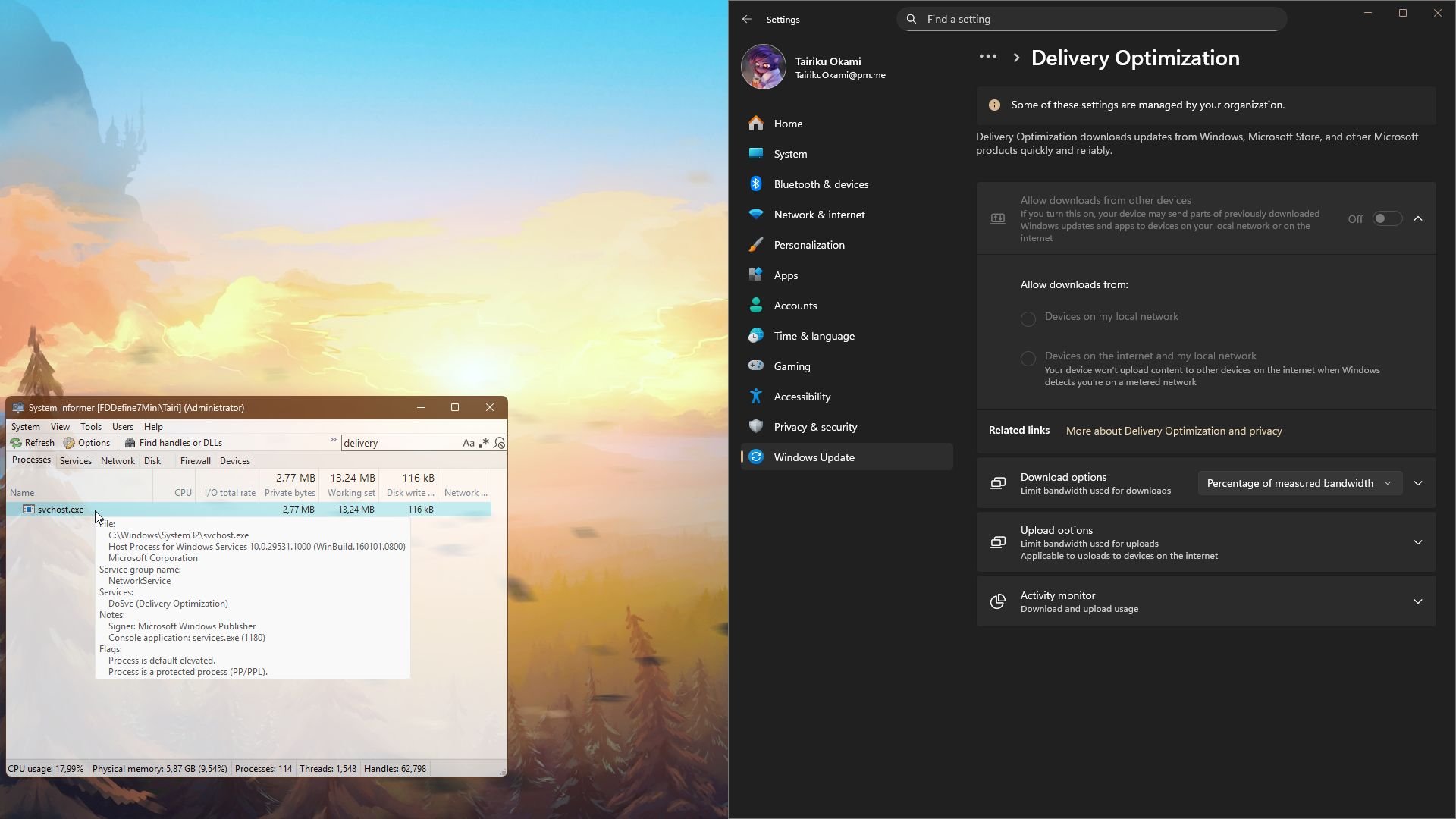This screenshot has width=1456, height=819.
Task: Click CPU usage in status bar
Action: [45, 769]
